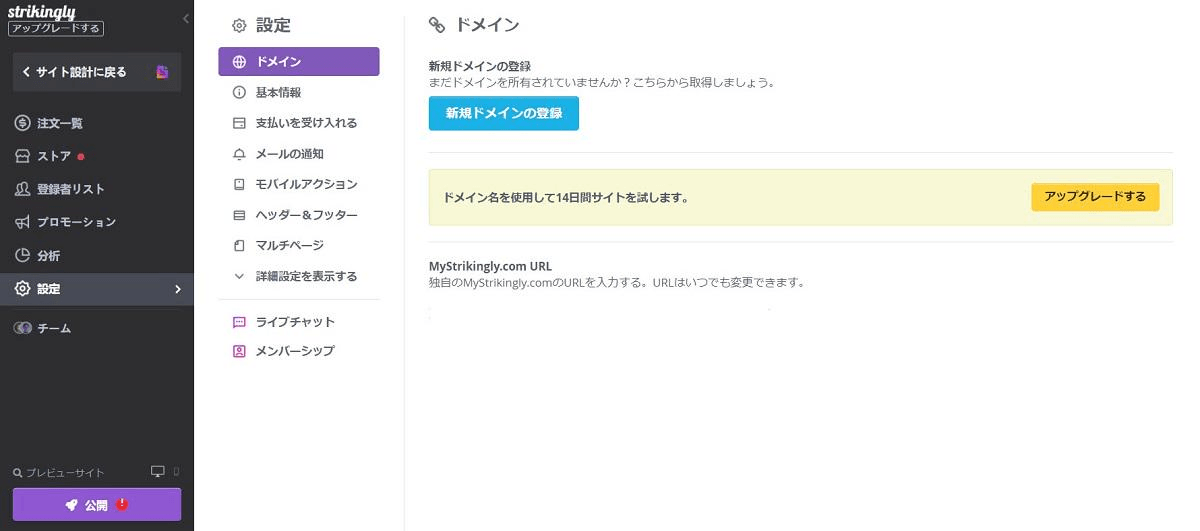Screen dimensions: 1200x531
Task: Click the purple document icon beside サイト設計に戻る
Action: coord(162,72)
